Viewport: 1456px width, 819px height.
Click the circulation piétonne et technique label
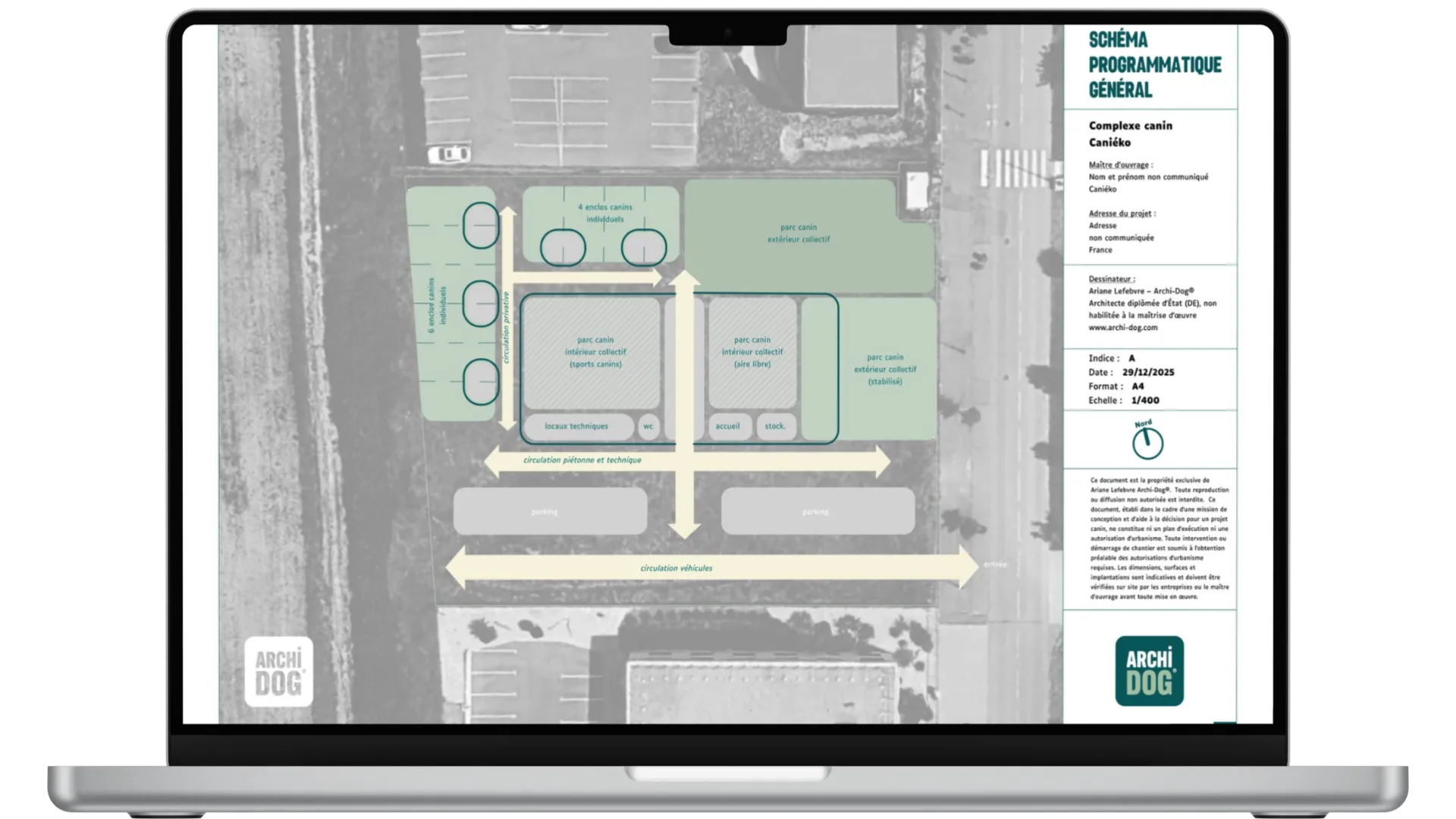(582, 460)
